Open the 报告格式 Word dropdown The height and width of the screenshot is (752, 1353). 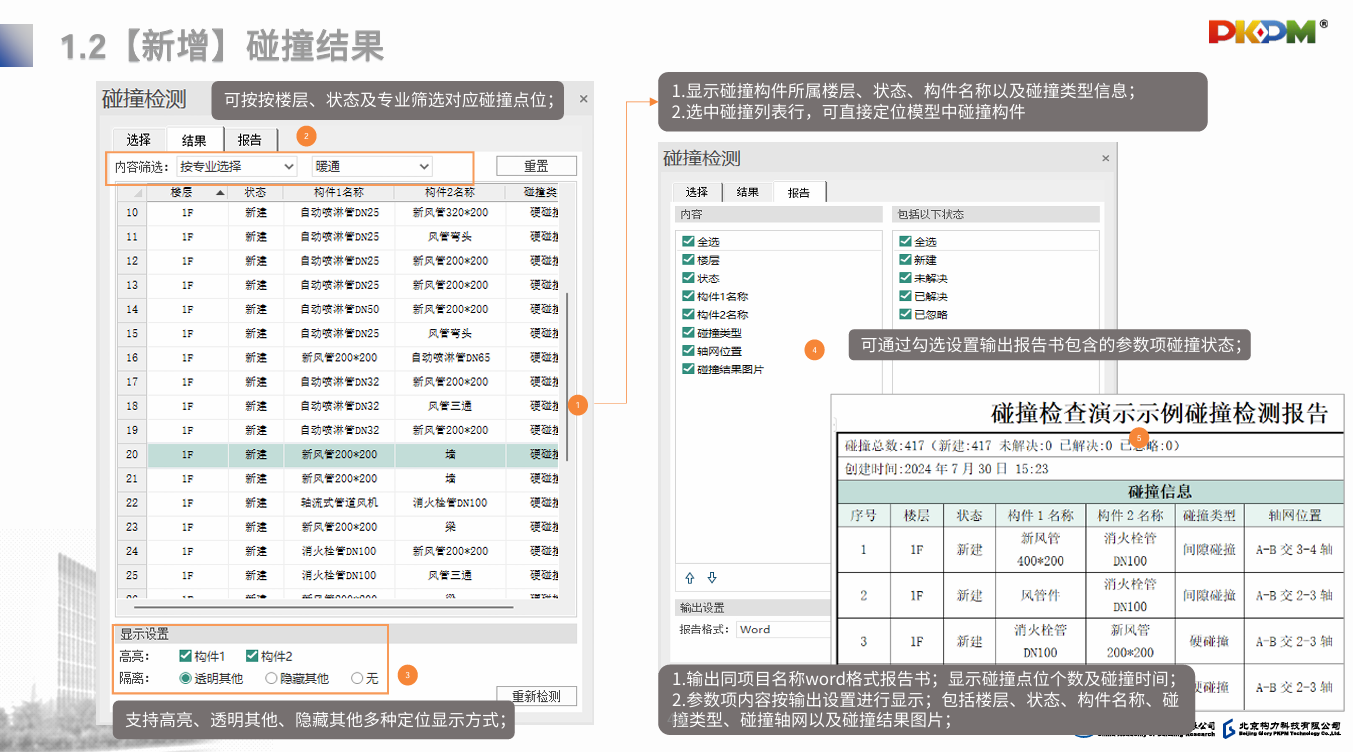pos(783,630)
